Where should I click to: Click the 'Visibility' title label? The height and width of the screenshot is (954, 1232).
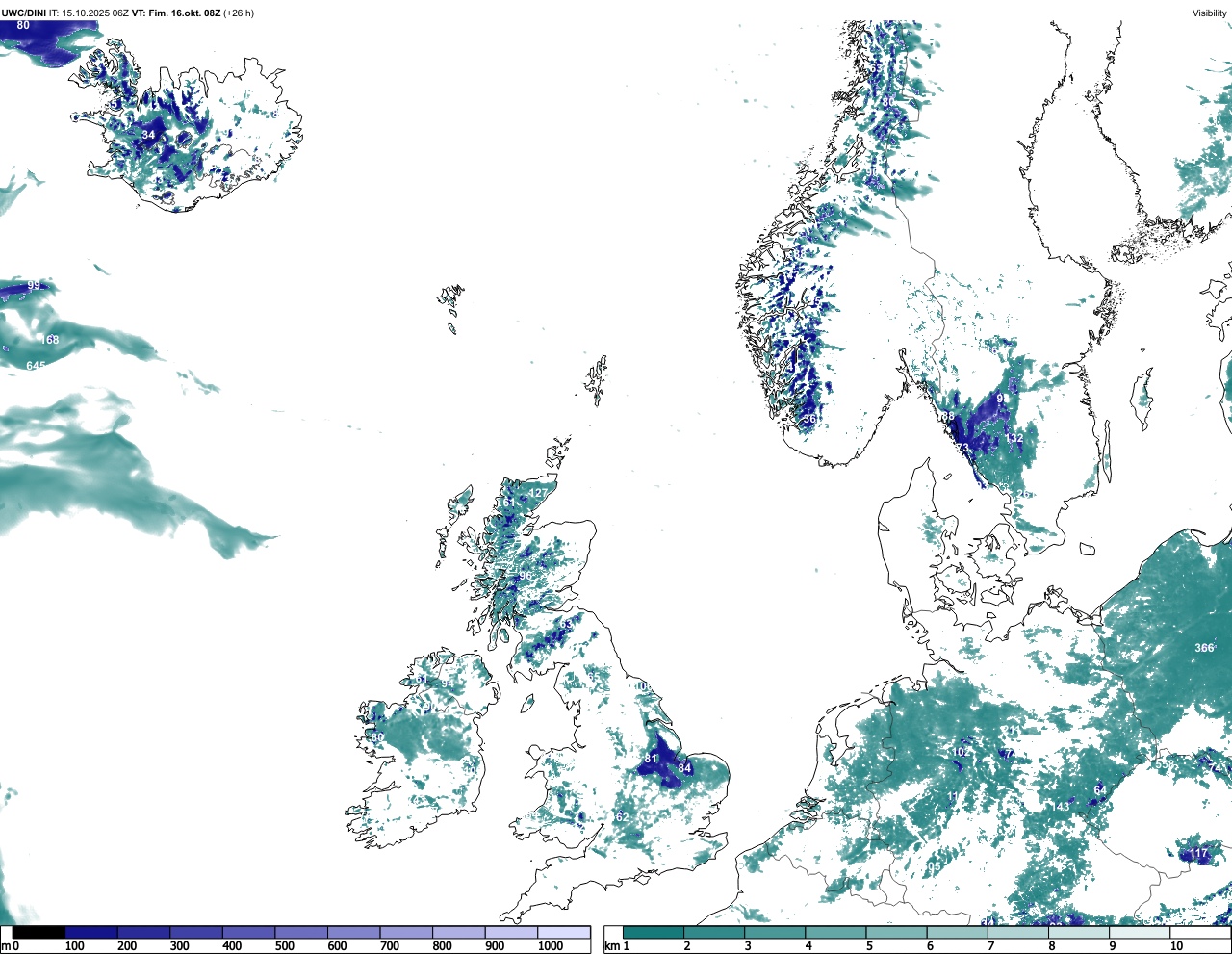pos(1210,13)
